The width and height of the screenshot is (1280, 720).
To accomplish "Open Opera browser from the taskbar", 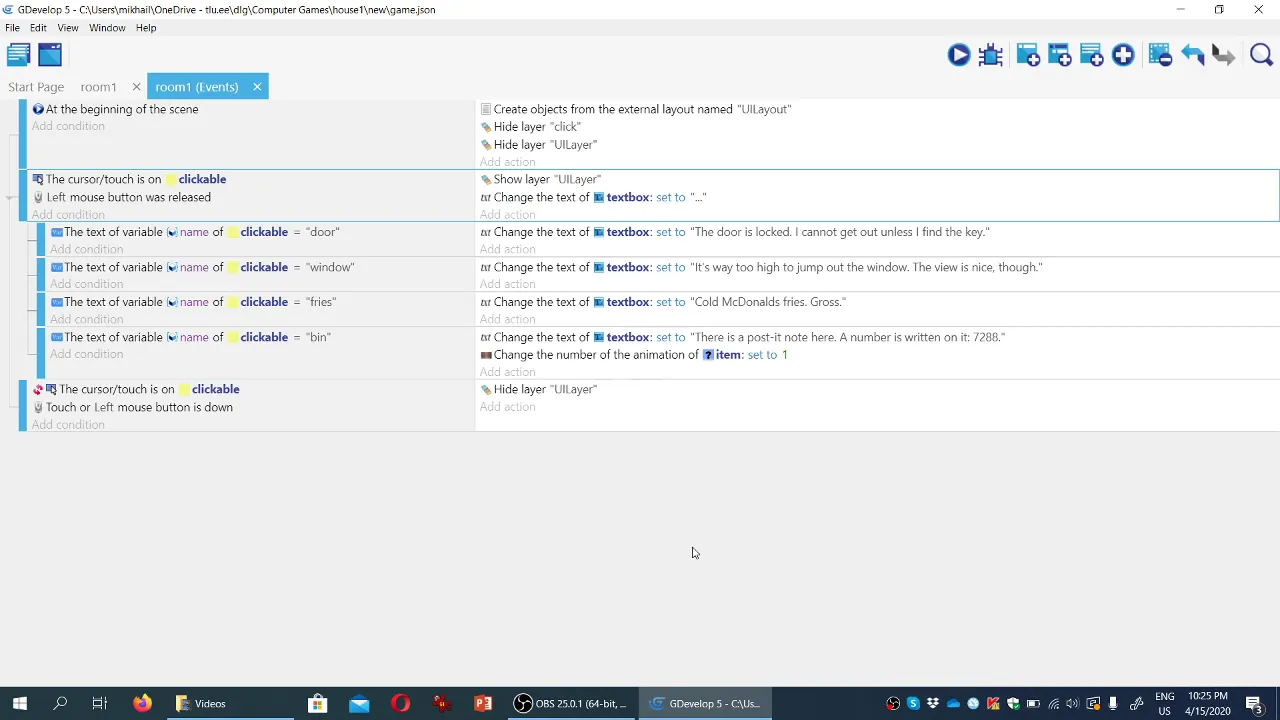I will point(400,704).
